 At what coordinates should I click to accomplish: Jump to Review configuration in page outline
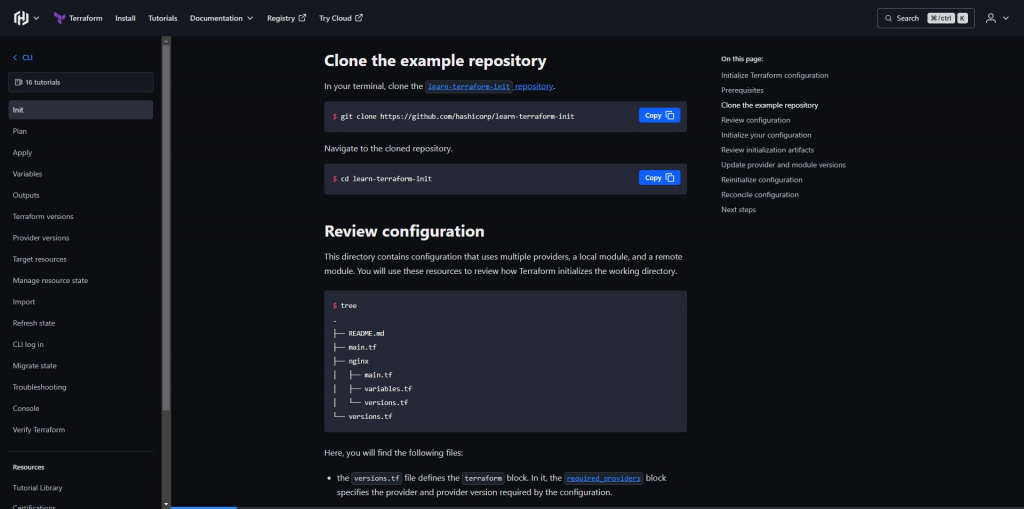point(756,120)
